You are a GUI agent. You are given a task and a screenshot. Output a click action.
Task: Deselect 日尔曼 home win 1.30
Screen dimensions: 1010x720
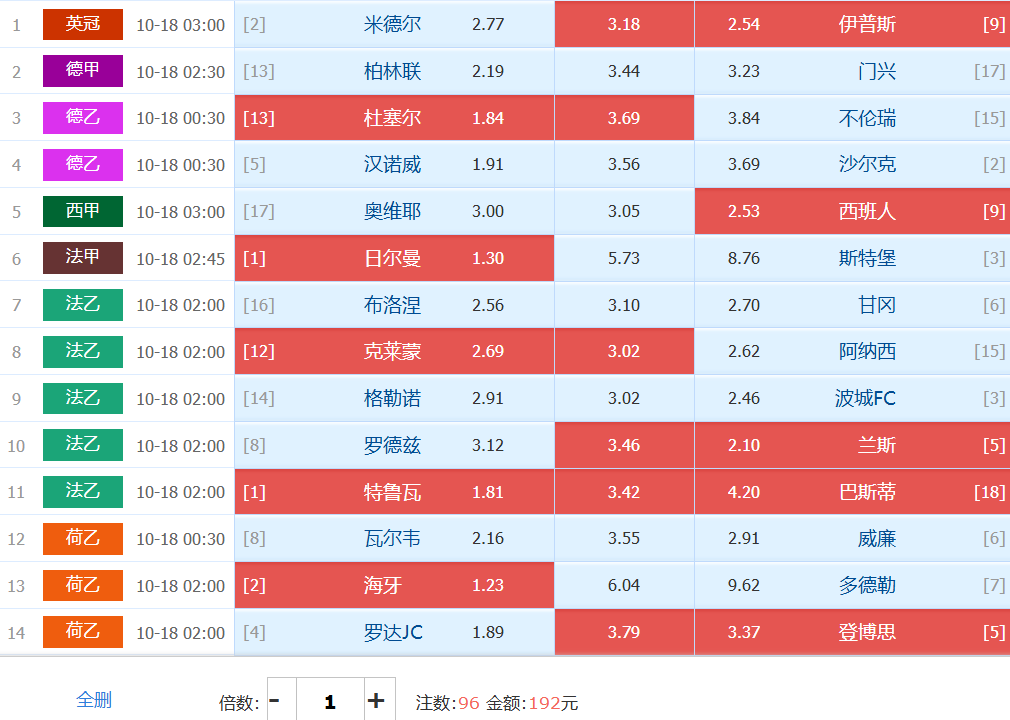394,258
